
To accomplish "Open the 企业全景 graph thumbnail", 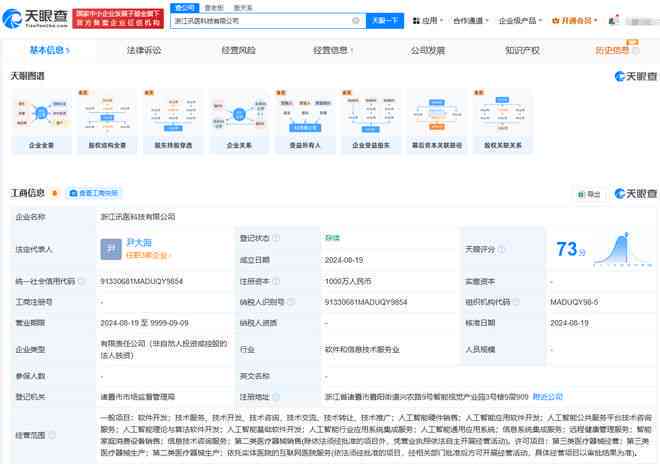I will pyautogui.click(x=41, y=122).
